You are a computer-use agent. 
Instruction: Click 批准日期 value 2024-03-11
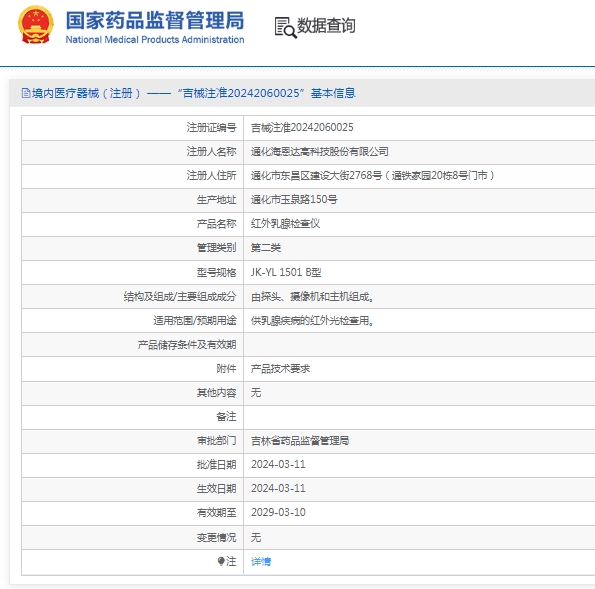pos(278,465)
